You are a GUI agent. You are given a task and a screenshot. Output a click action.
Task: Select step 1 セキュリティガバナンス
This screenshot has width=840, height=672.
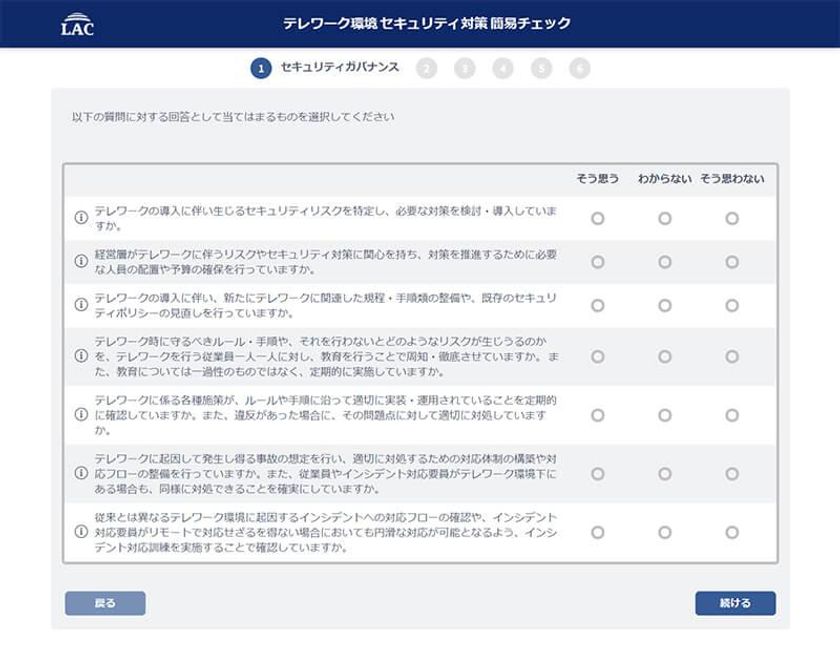[261, 68]
